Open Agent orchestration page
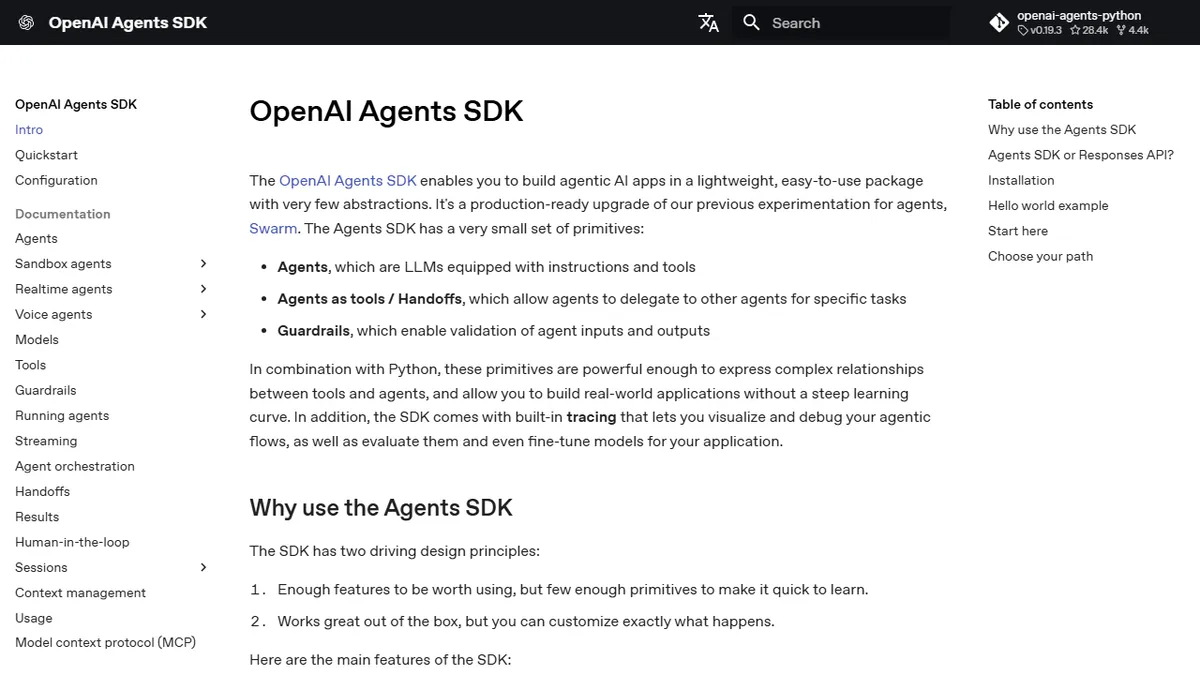 click(75, 466)
